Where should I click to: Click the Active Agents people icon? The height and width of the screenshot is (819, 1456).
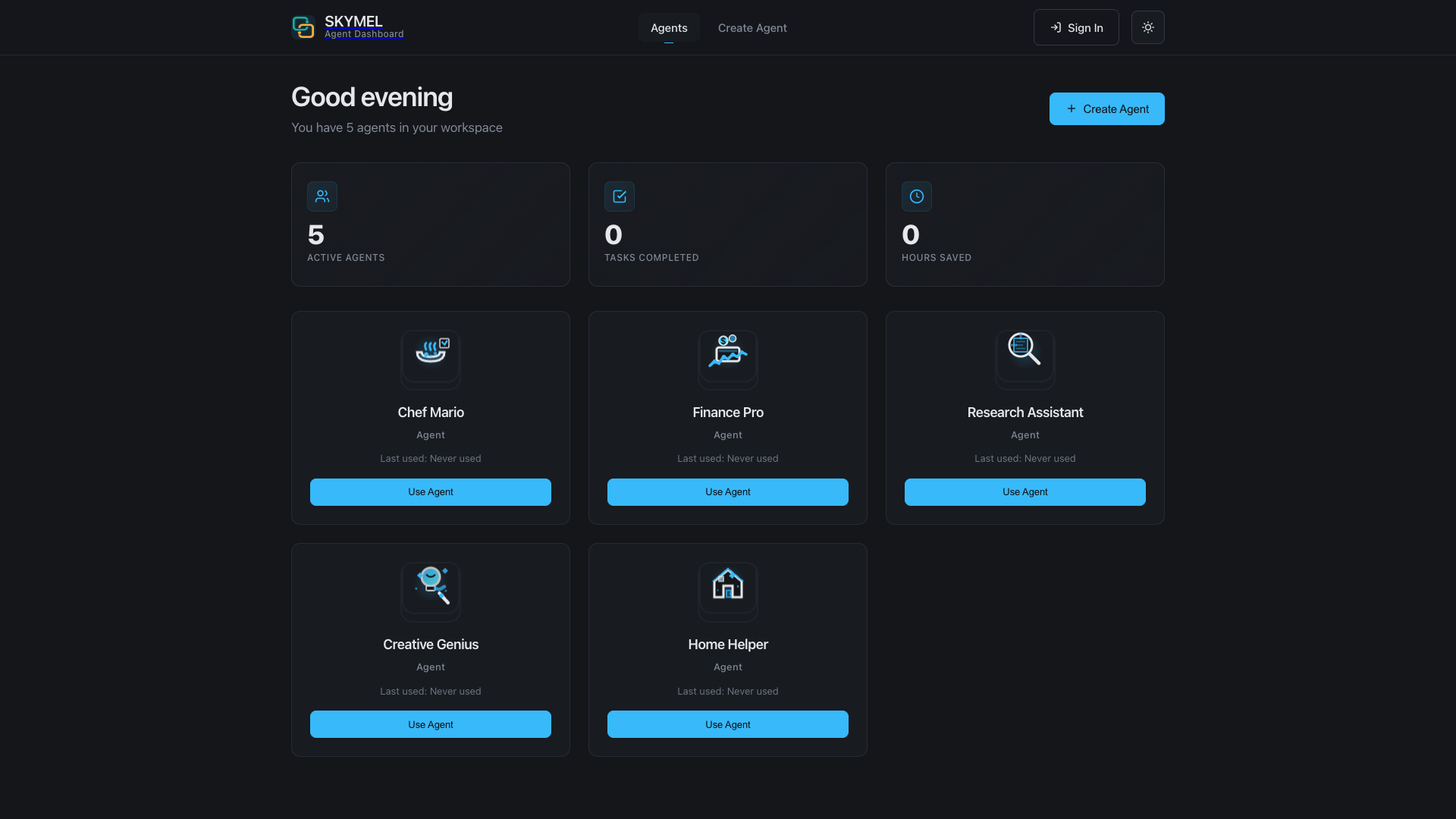[x=322, y=196]
